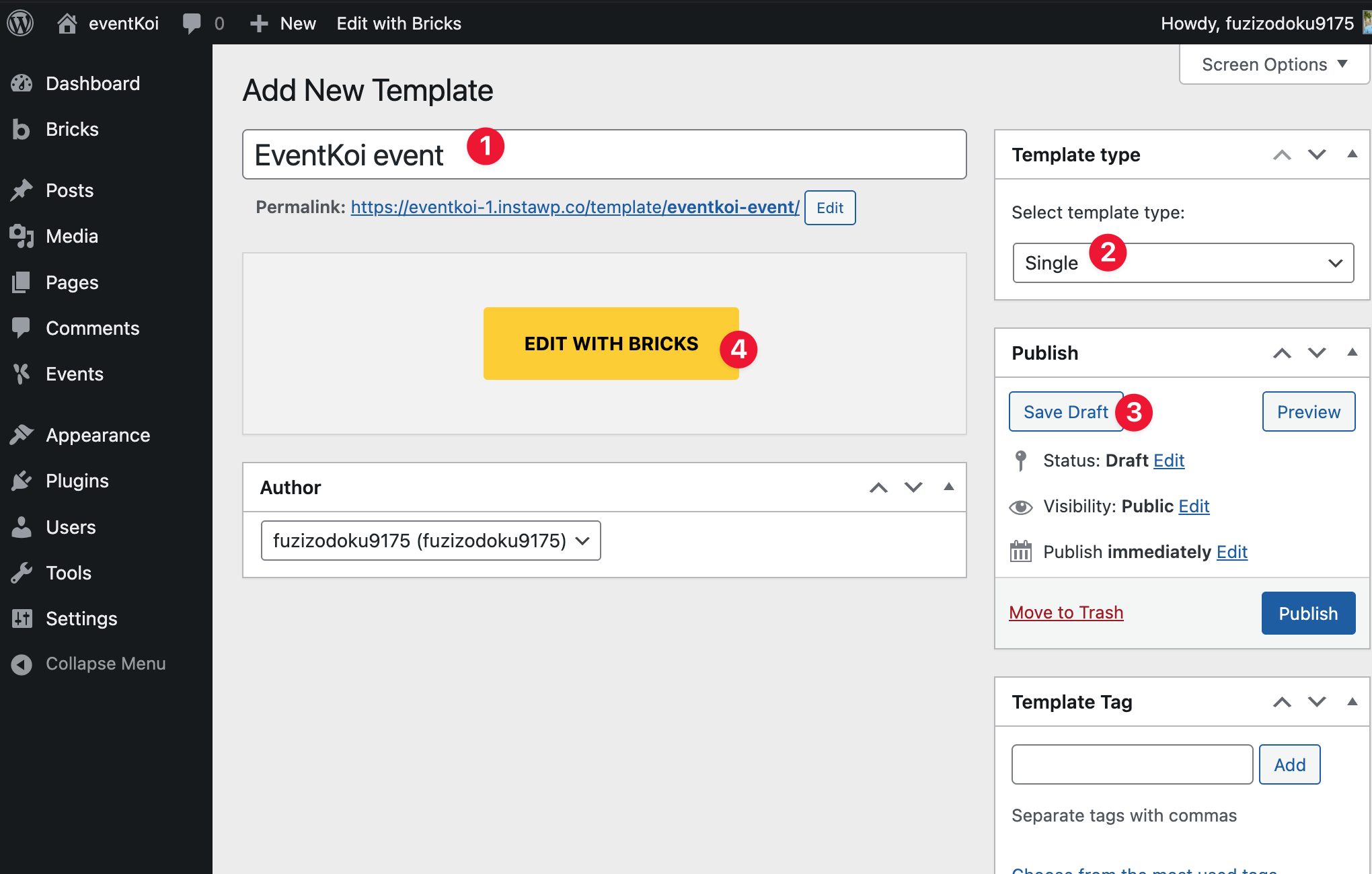Click the Collapse Menu arrow icon
This screenshot has height=874, width=1372.
pos(22,664)
